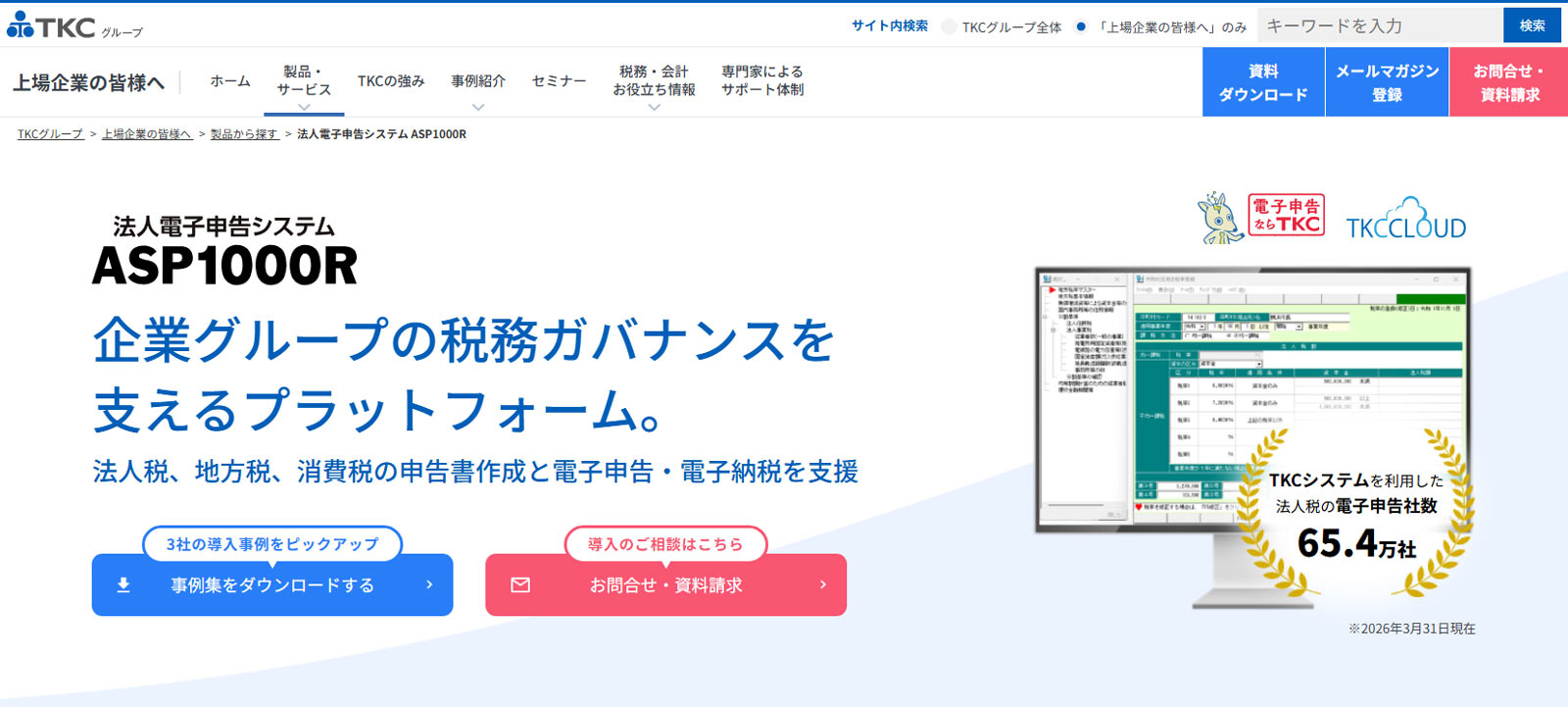Click 事例集をダウンロードする button

[x=272, y=585]
